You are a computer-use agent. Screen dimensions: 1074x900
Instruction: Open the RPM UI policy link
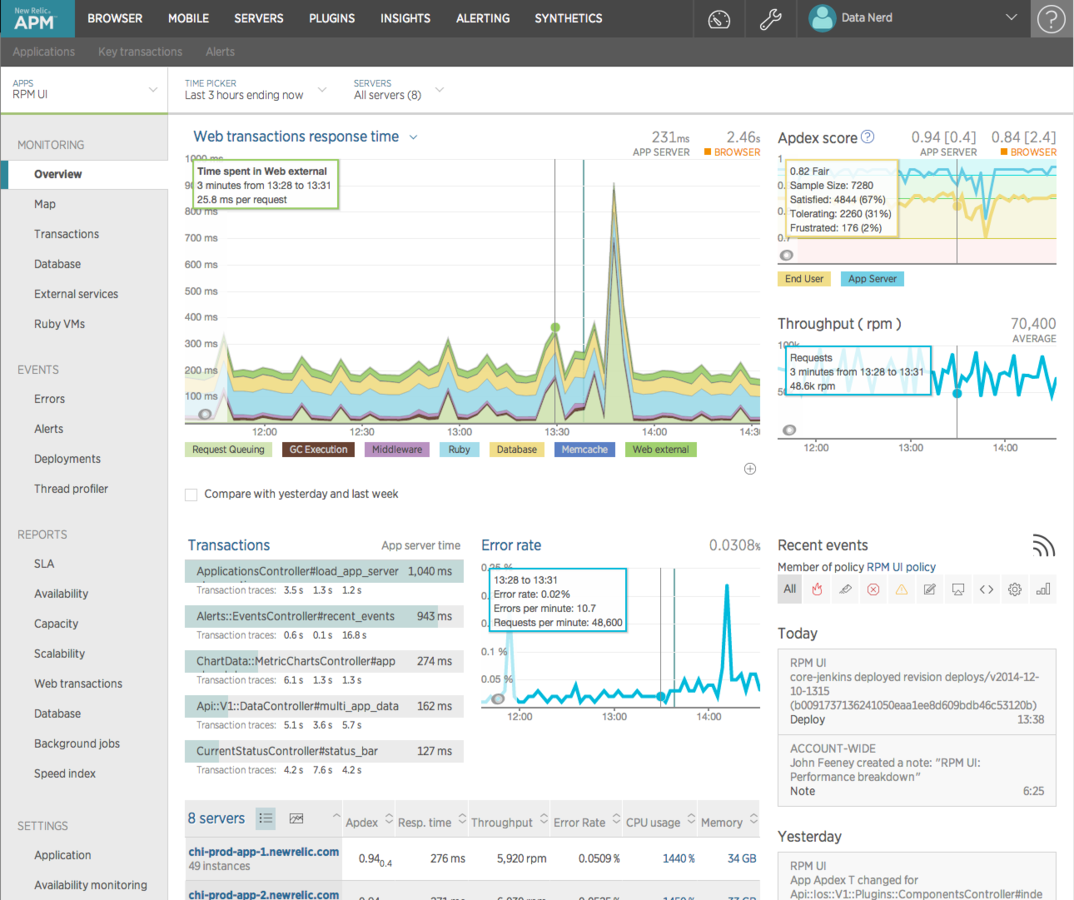[x=901, y=567]
